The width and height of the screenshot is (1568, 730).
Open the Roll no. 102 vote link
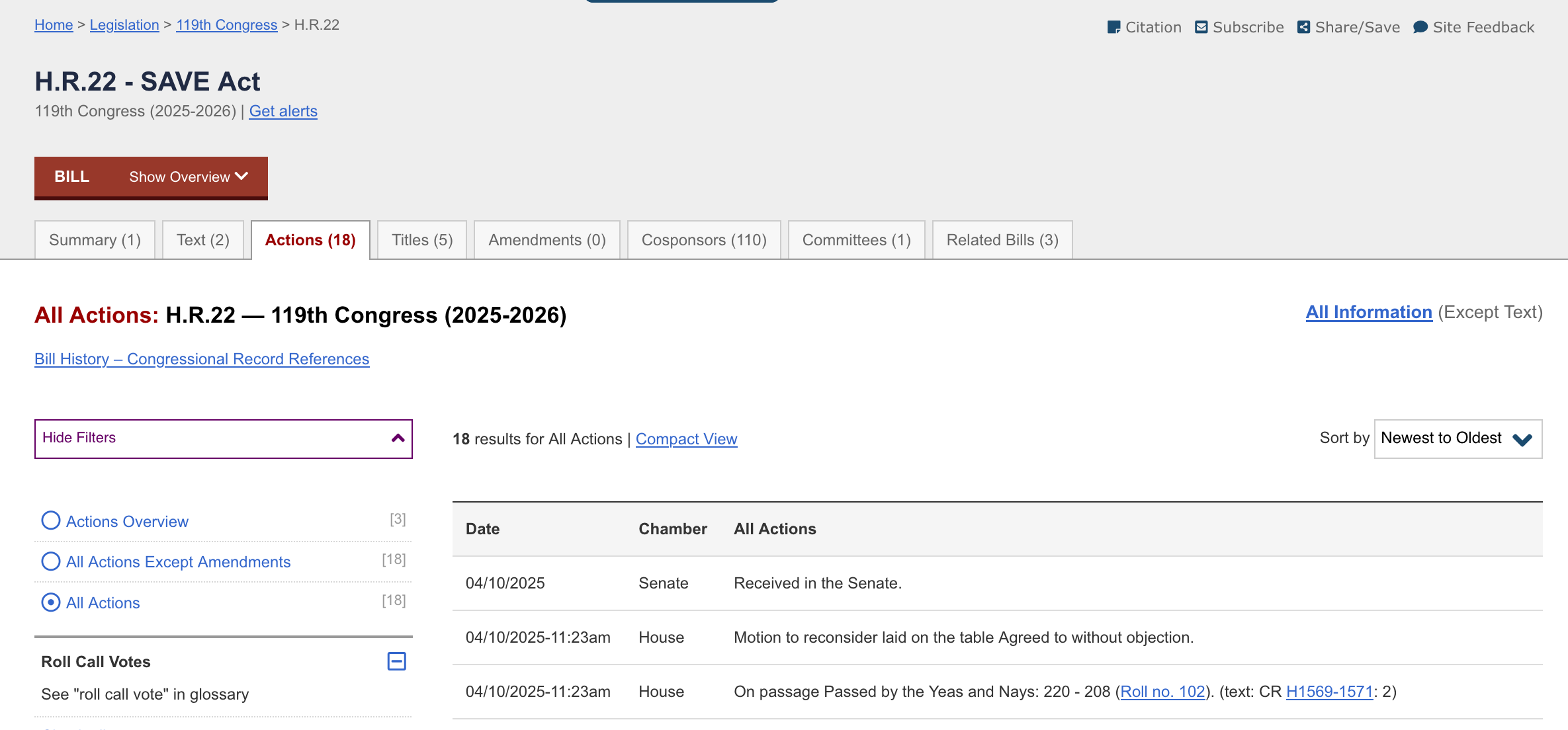1162,692
